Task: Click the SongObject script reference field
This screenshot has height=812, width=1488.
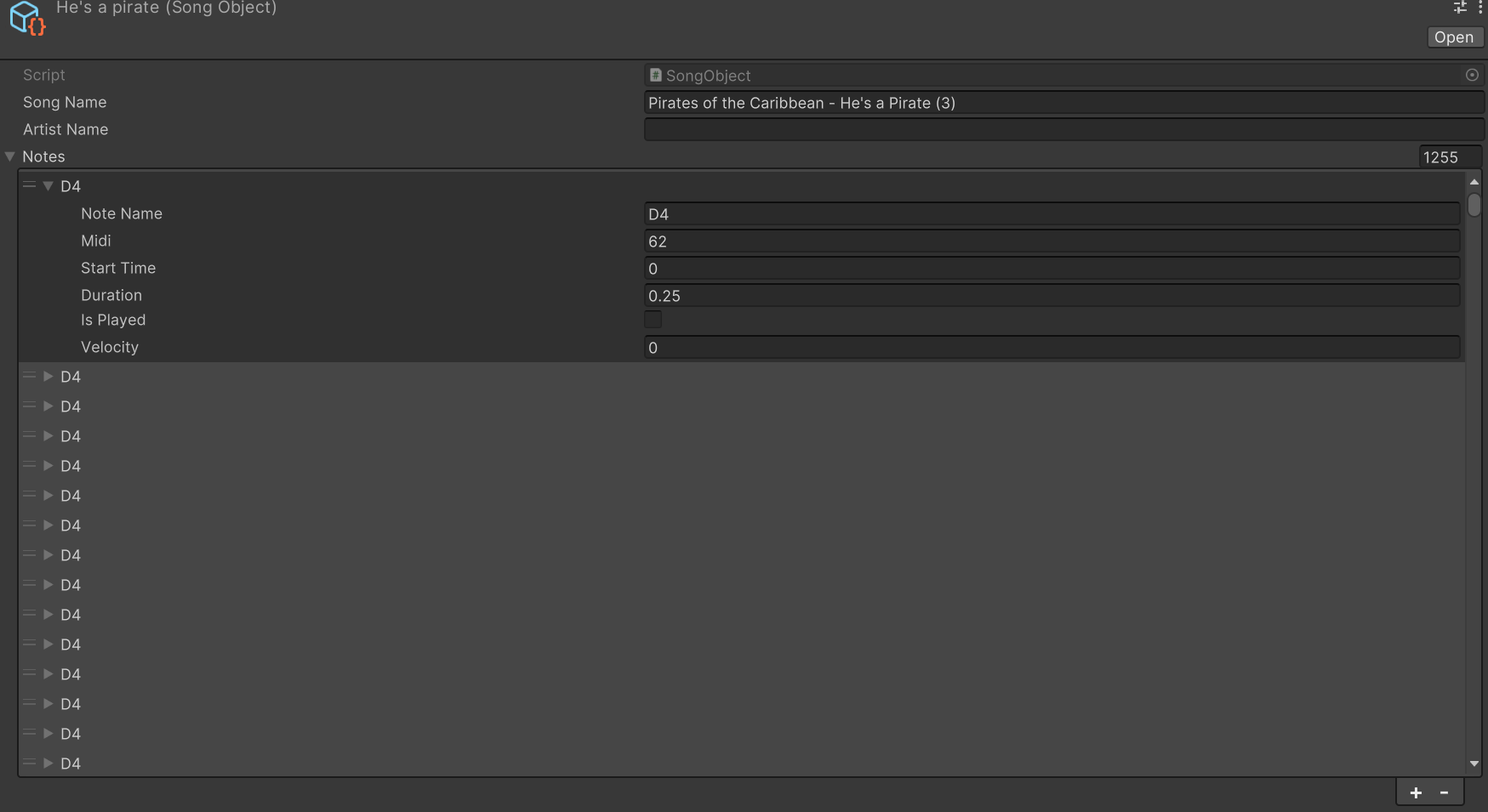Action: click(1063, 75)
